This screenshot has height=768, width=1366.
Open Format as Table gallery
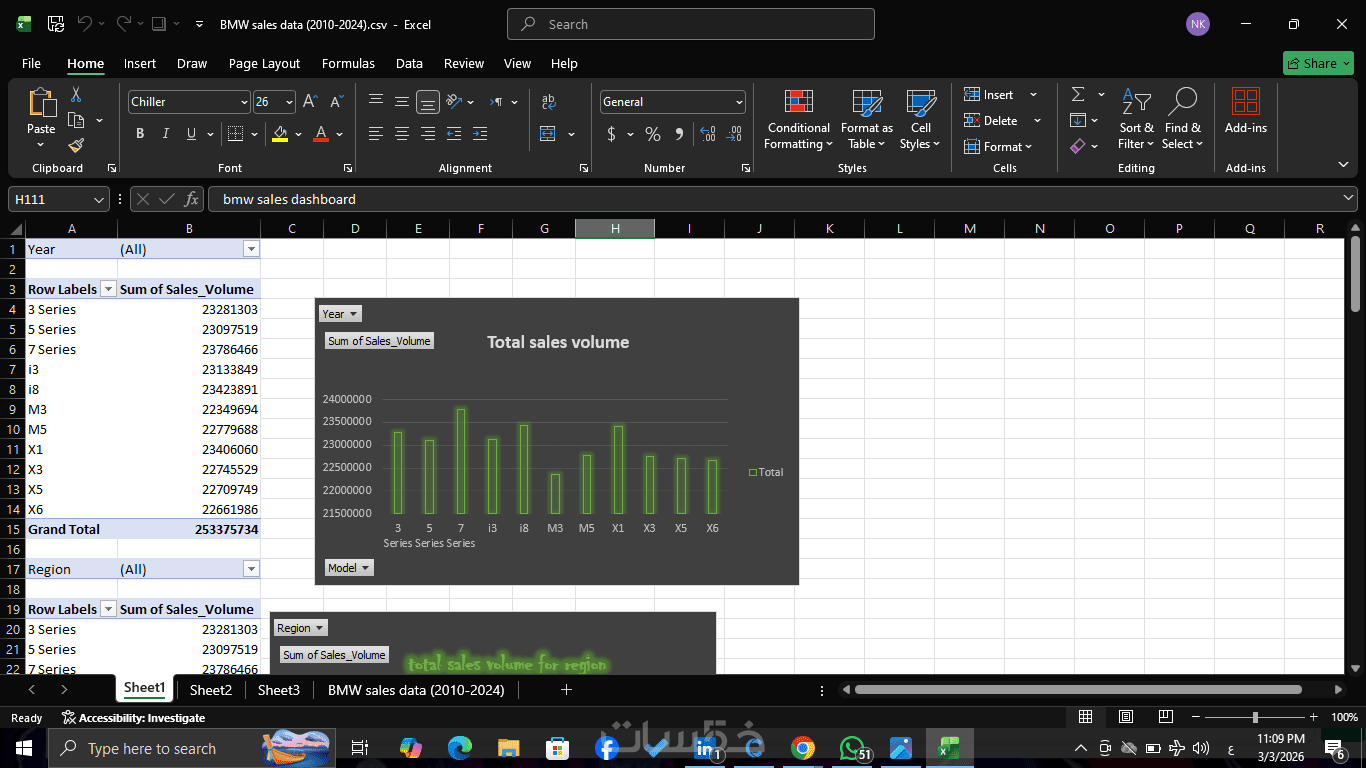(867, 119)
